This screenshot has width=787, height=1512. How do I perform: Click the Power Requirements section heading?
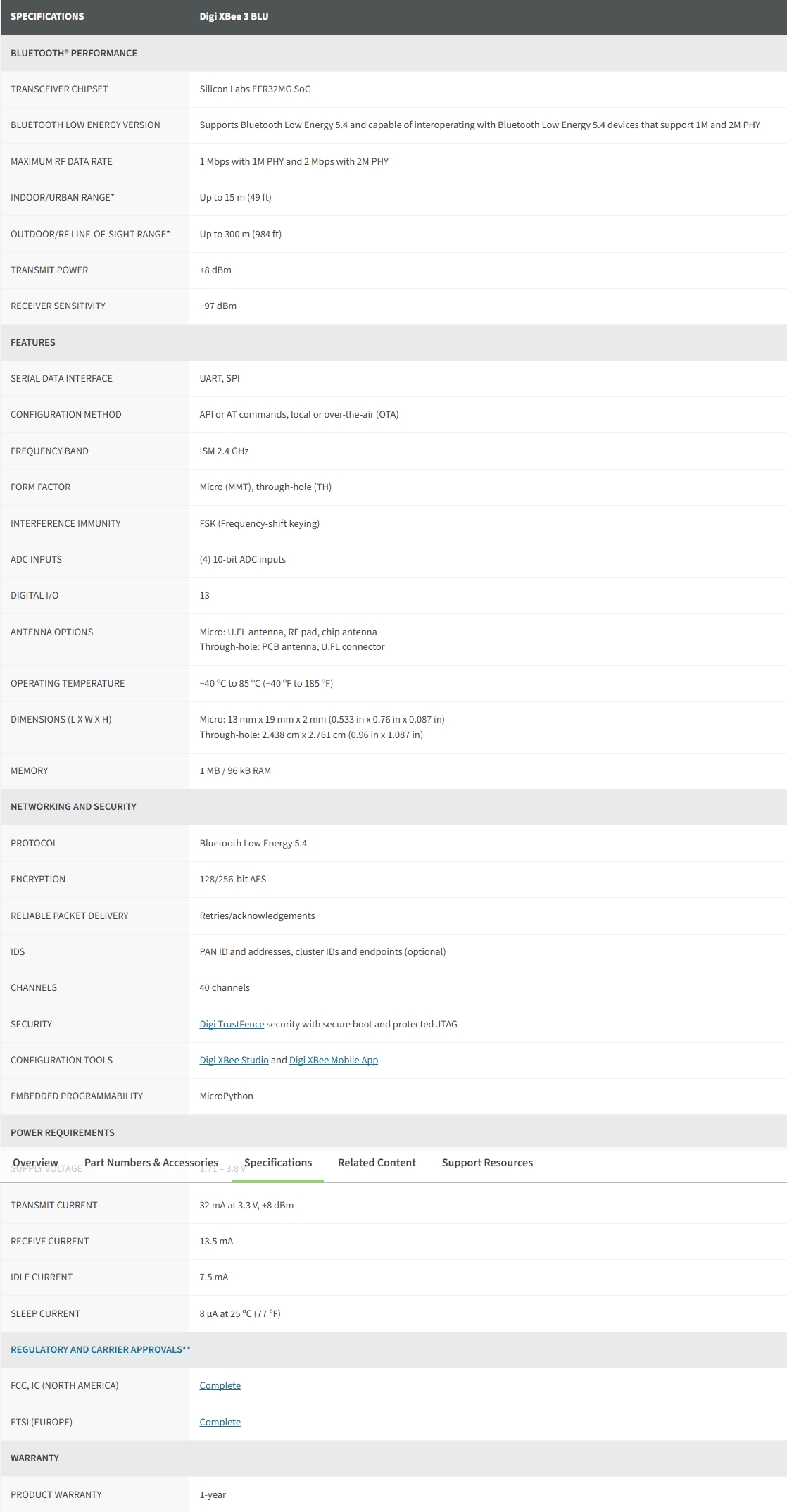(62, 1132)
